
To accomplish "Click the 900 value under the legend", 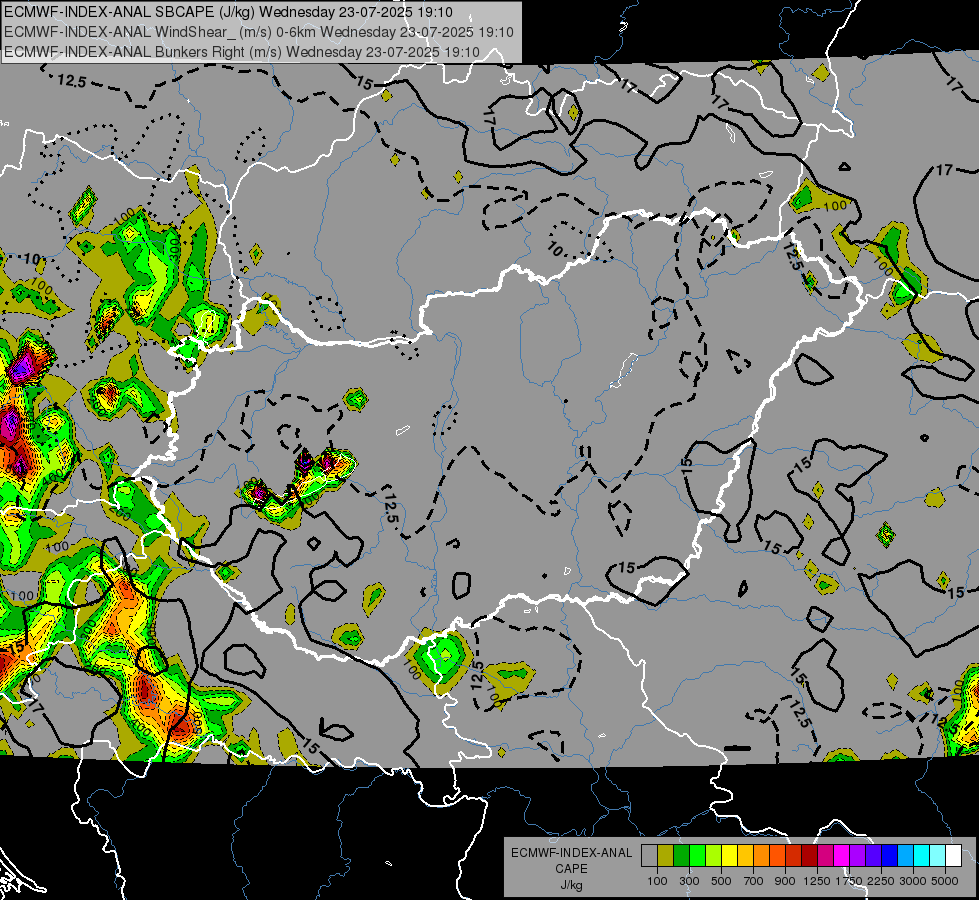I will tap(785, 881).
